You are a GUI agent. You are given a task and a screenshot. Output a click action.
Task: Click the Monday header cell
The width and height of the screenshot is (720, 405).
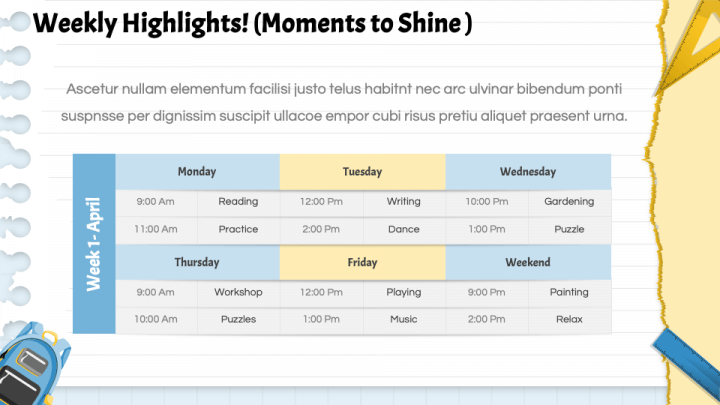click(197, 172)
